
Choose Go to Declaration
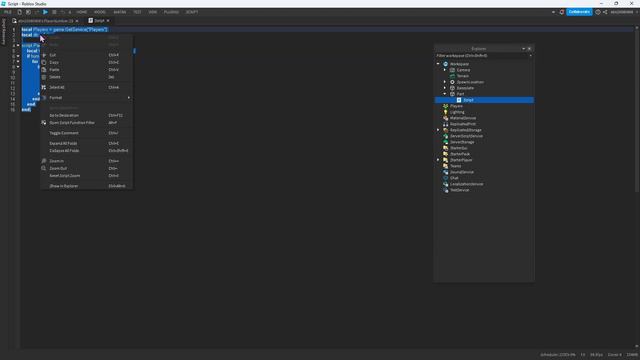point(87,116)
